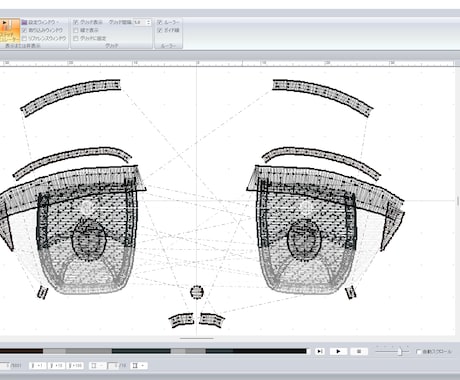The height and width of the screenshot is (380, 460).
Task: Advance one stitch with +1 button
Action: point(37,366)
